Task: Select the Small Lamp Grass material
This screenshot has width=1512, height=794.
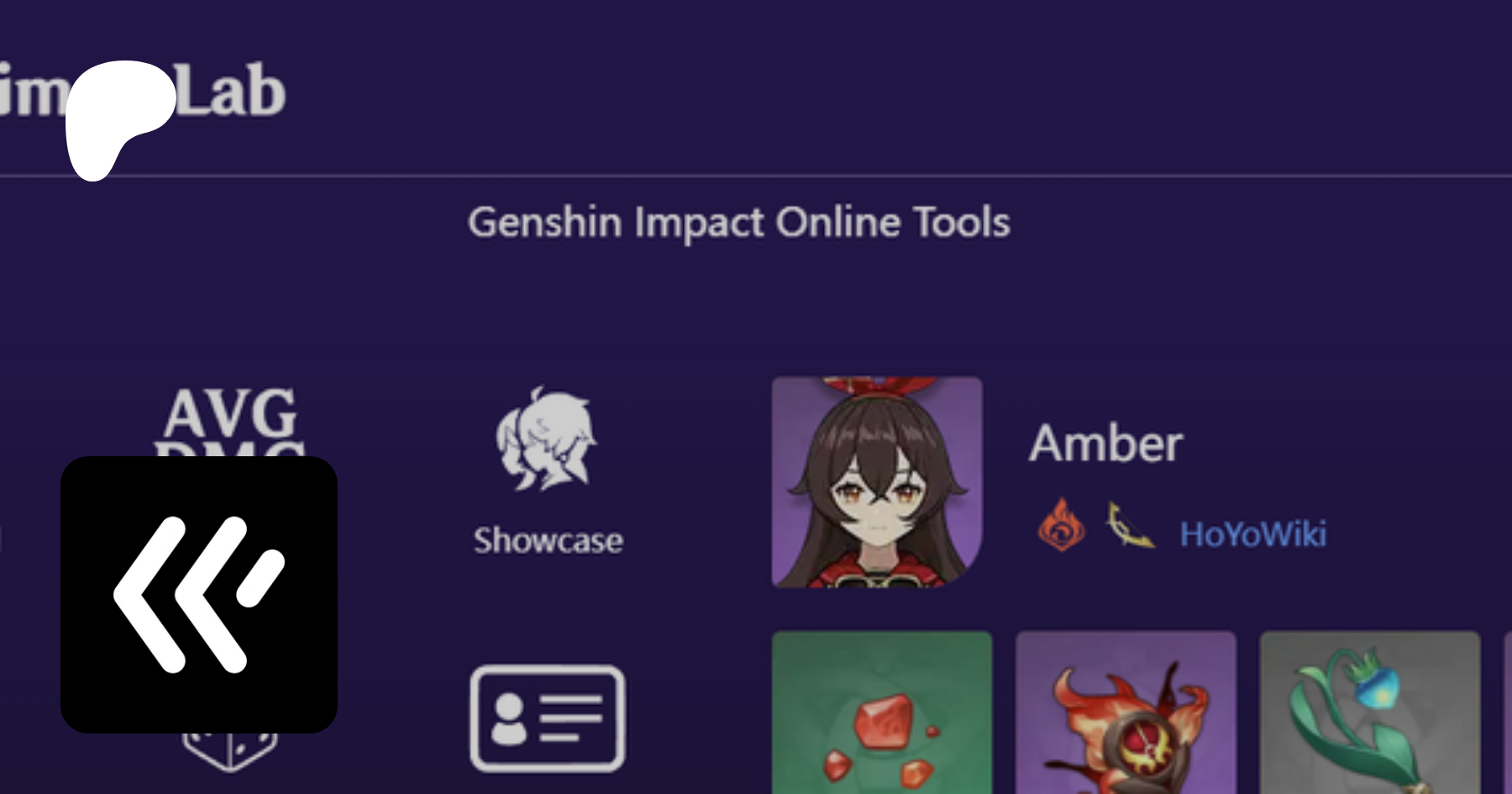Action: (x=1370, y=712)
